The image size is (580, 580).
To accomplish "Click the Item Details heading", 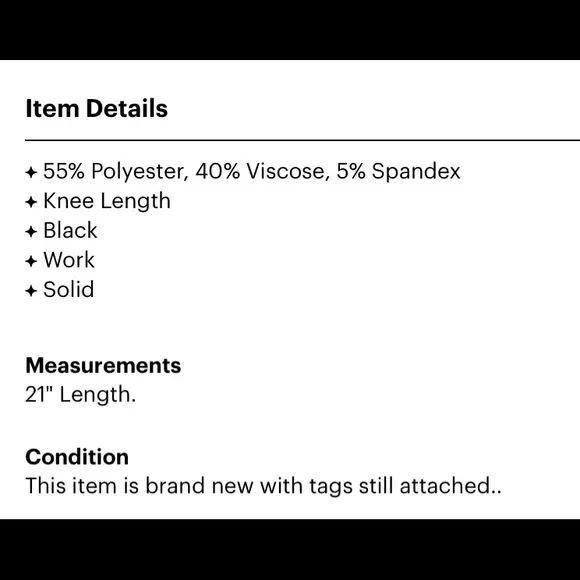I will (x=97, y=108).
